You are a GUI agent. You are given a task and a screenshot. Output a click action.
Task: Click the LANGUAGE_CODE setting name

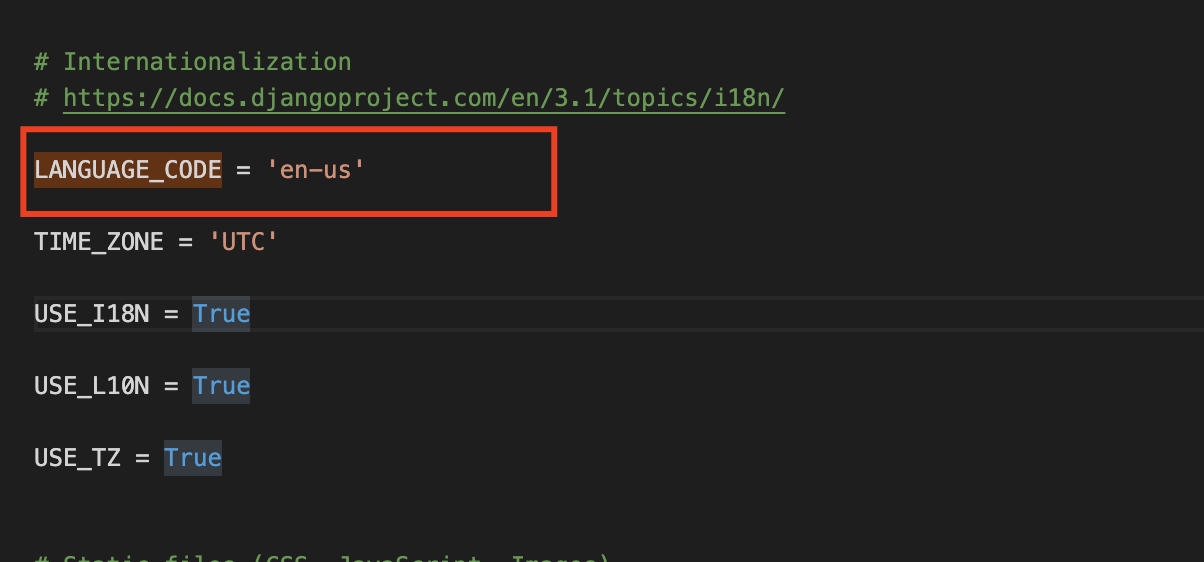point(128,170)
